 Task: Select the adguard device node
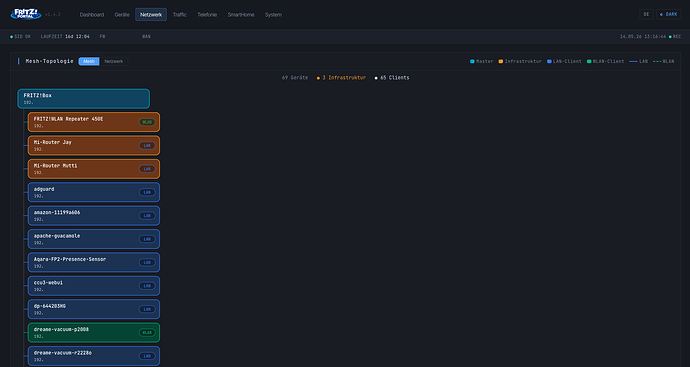click(x=94, y=192)
